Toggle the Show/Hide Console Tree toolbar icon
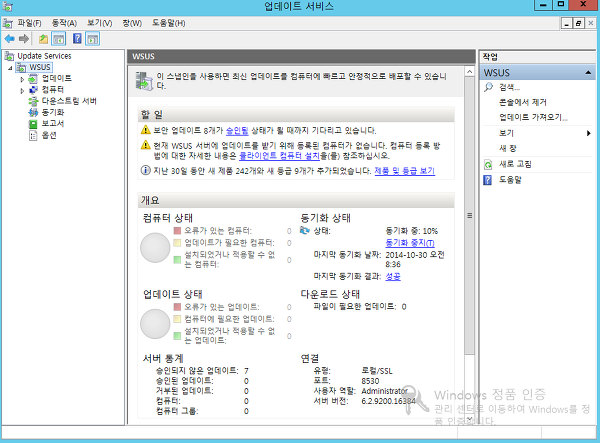 pyautogui.click(x=59, y=39)
